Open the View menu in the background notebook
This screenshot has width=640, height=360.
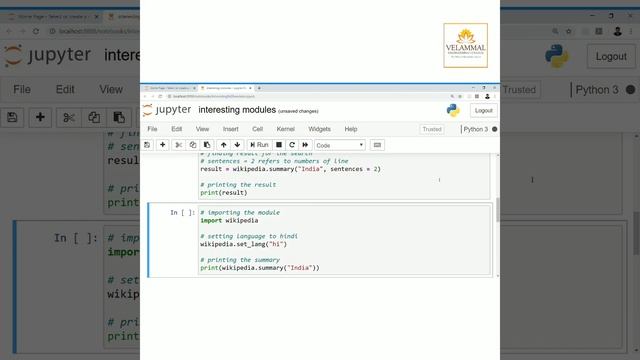pyautogui.click(x=111, y=89)
